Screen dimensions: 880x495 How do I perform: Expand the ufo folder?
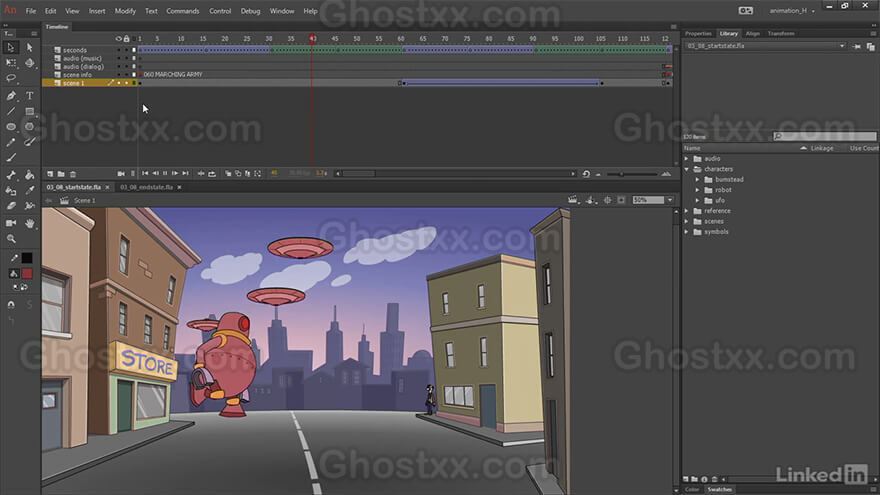pyautogui.click(x=698, y=200)
